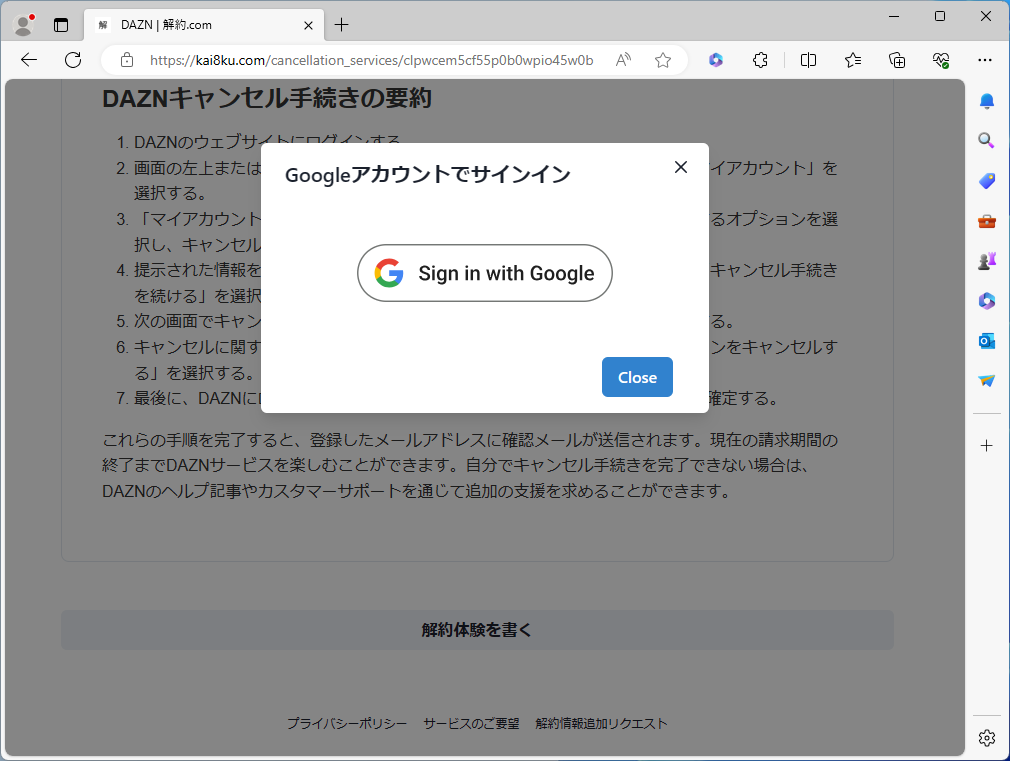Open Microsoft 365 from the sidebar
Screen dimensions: 1010x761
click(x=986, y=300)
